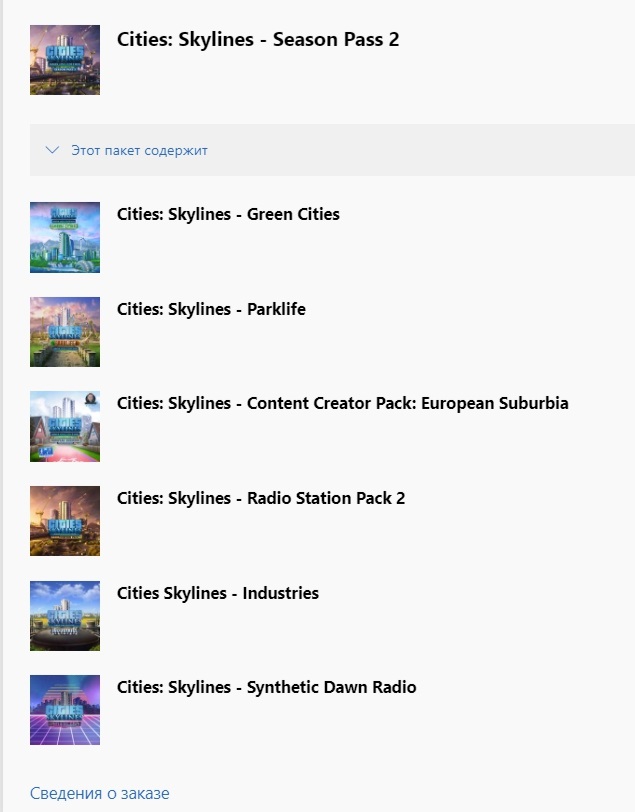Click the Content Creator Pack: European Suburbia title

point(342,403)
